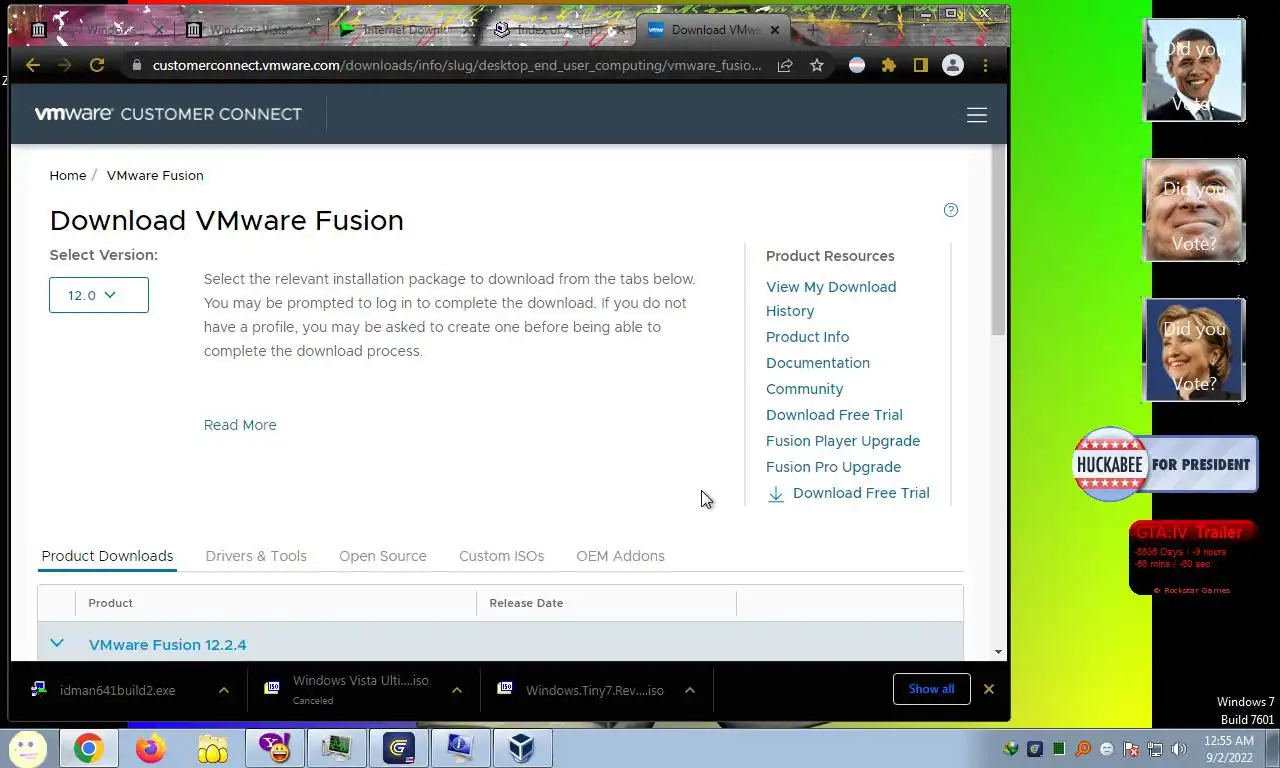The width and height of the screenshot is (1280, 768).
Task: Open options arrow for idman641build2.exe download
Action: tap(223, 690)
